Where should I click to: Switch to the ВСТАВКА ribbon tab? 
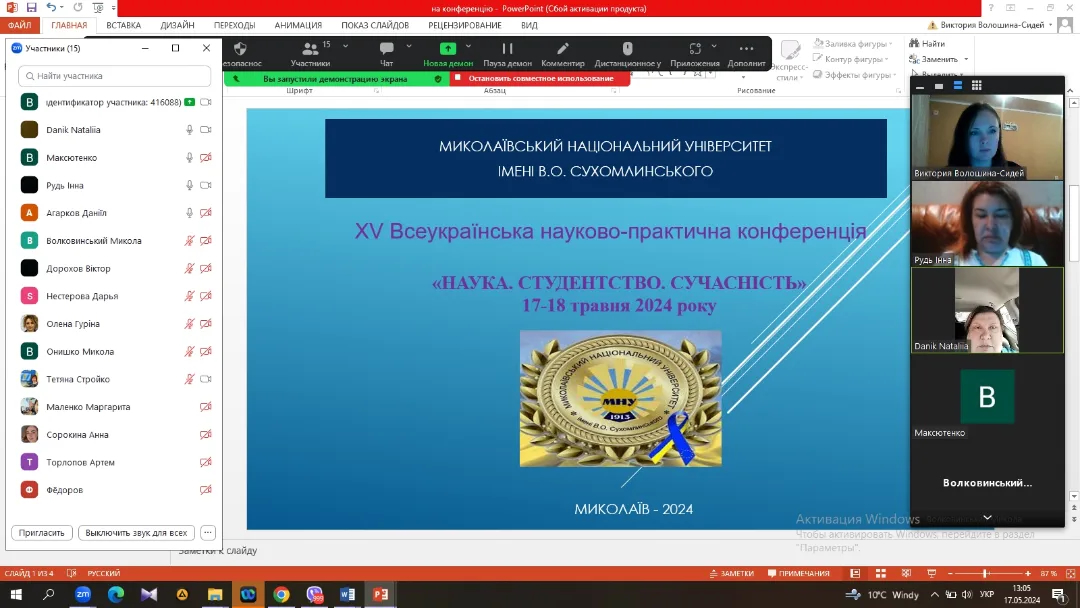click(x=123, y=25)
